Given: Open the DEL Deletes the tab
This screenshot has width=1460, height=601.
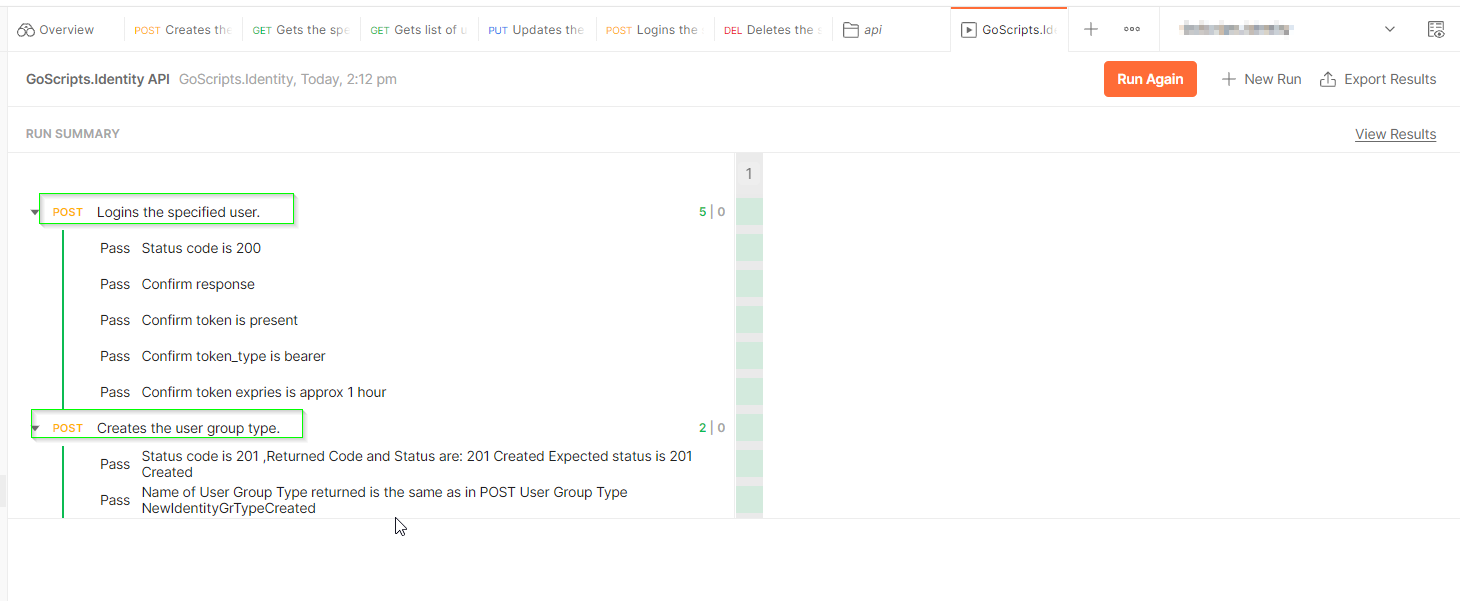Looking at the screenshot, I should coord(772,30).
